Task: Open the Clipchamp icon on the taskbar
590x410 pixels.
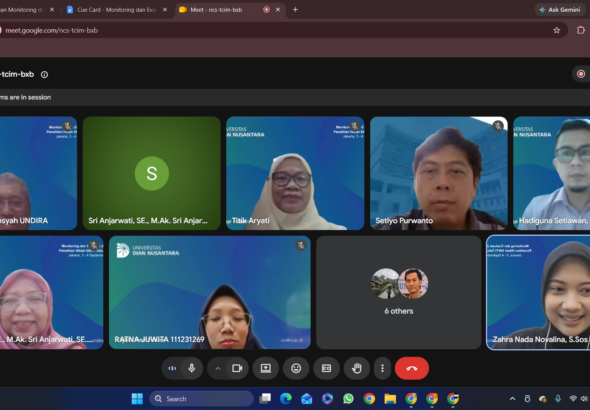Action: (x=327, y=399)
